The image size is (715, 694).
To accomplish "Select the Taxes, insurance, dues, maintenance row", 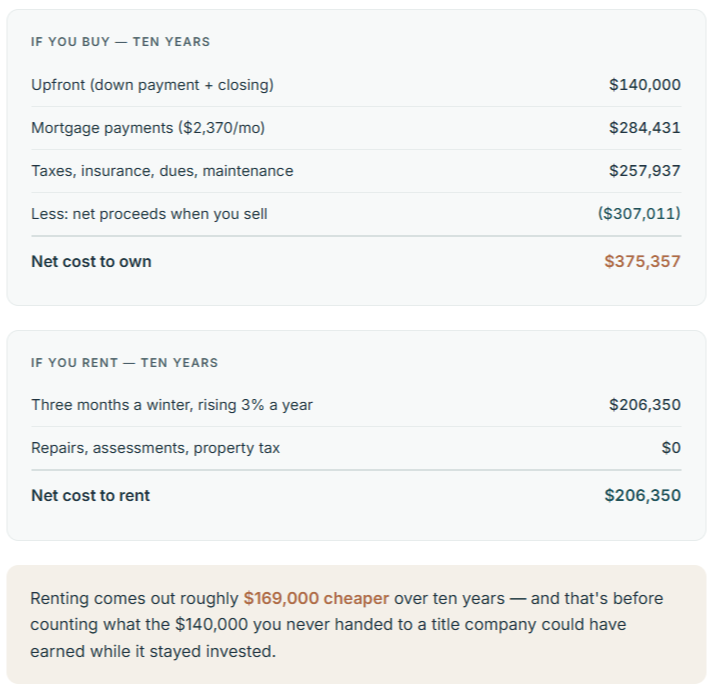I will [356, 171].
